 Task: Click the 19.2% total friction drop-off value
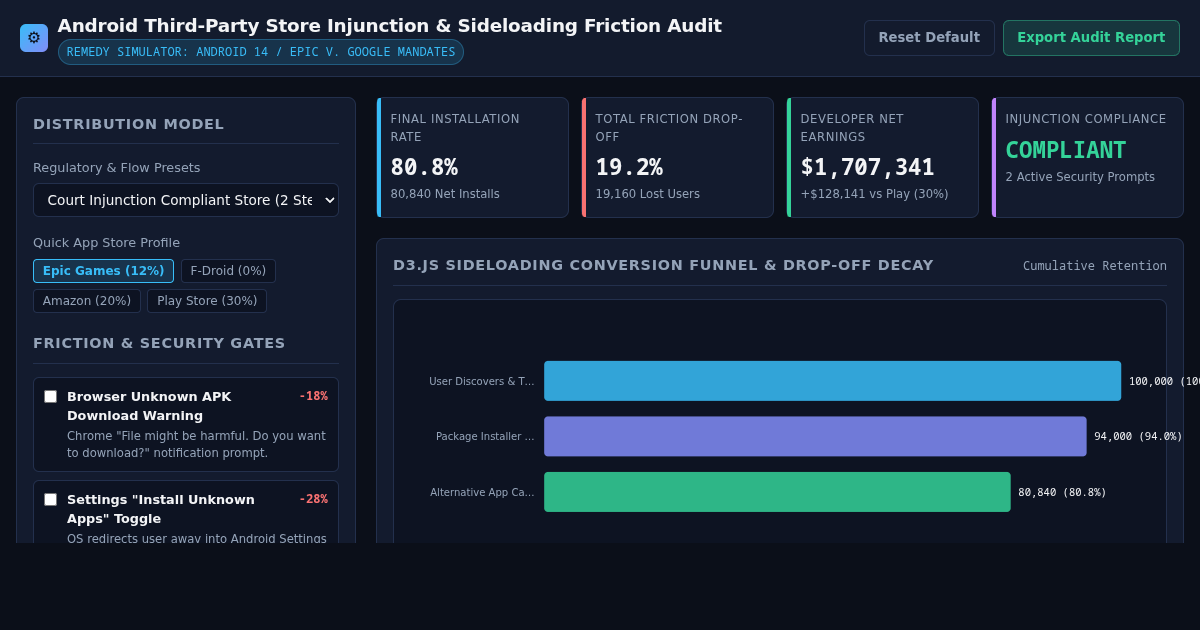coord(629,167)
